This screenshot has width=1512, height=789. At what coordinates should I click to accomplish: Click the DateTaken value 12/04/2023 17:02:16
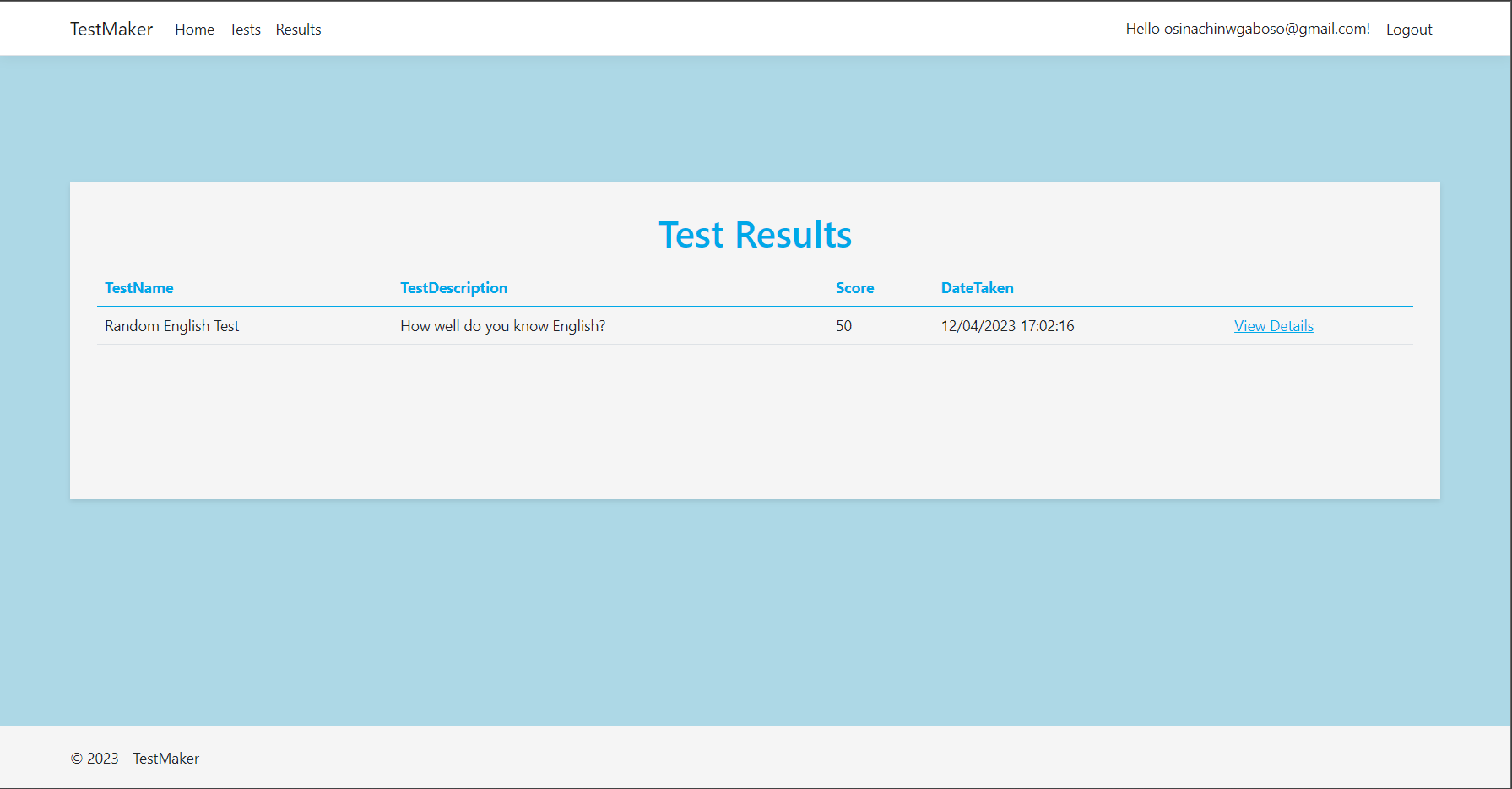pos(1007,325)
